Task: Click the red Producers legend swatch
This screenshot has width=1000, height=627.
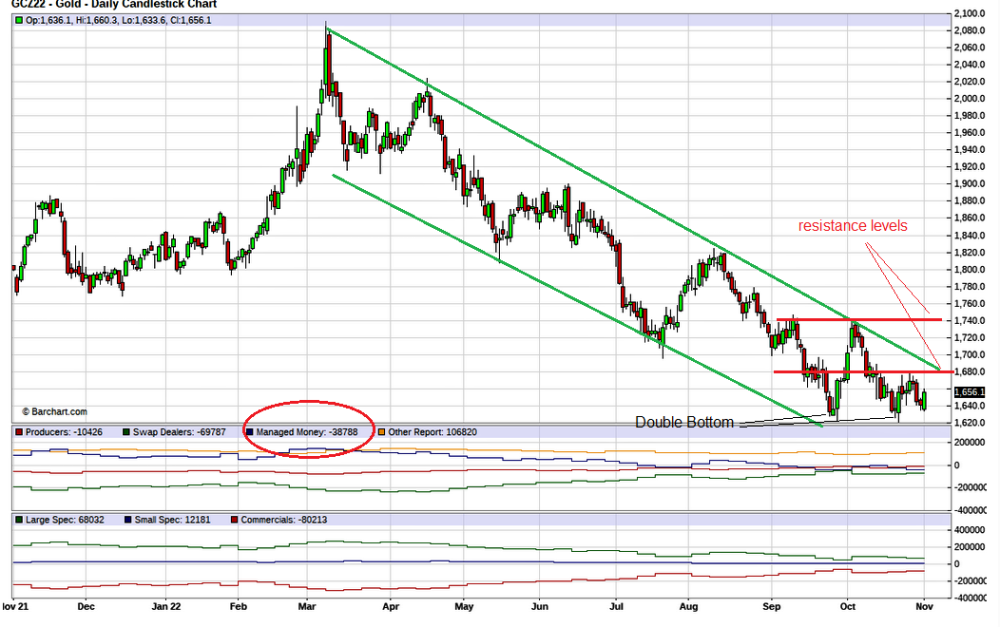Action: coord(18,432)
